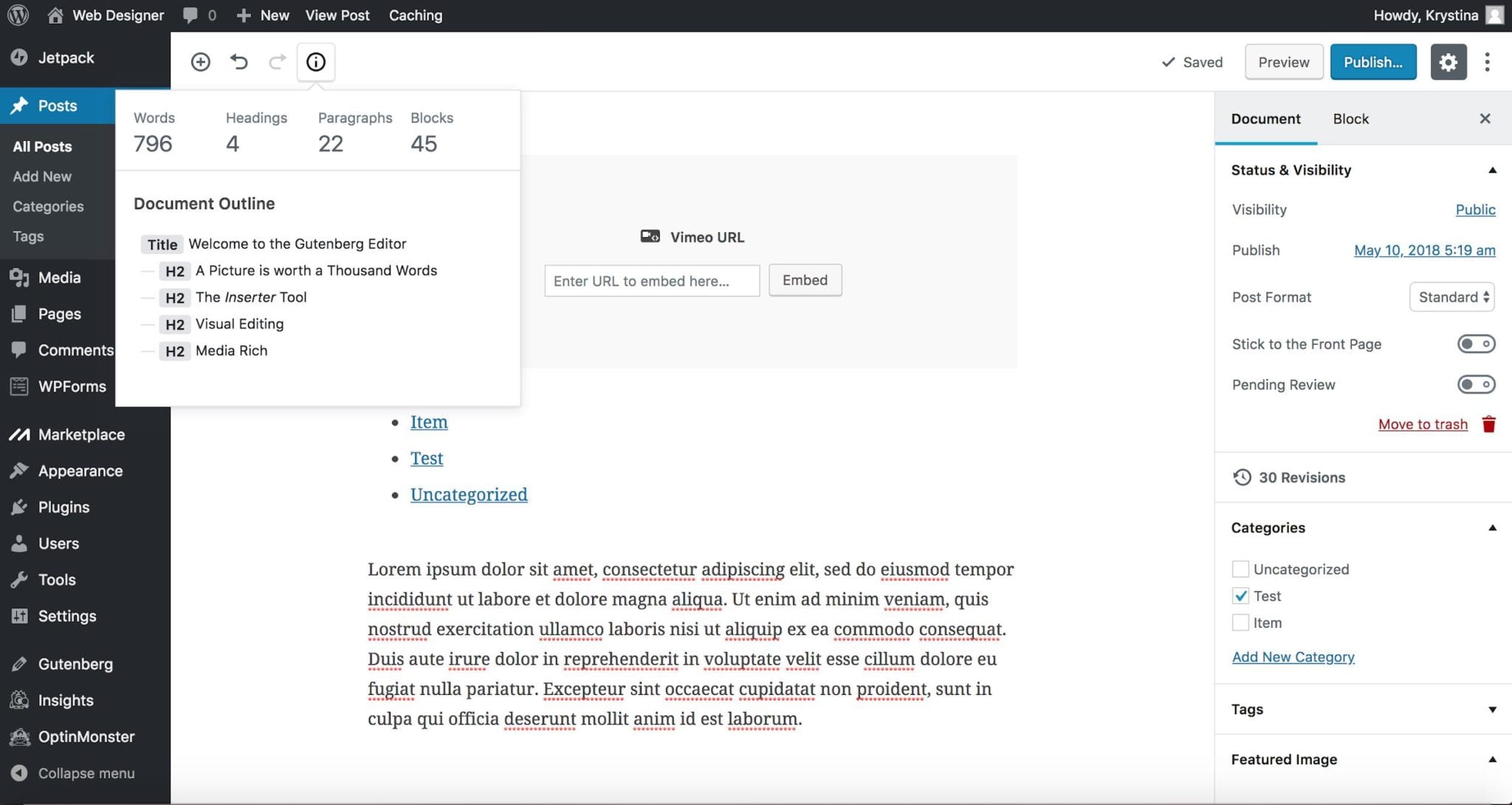This screenshot has height=805, width=1512.
Task: Switch to the Block tab
Action: click(x=1350, y=118)
